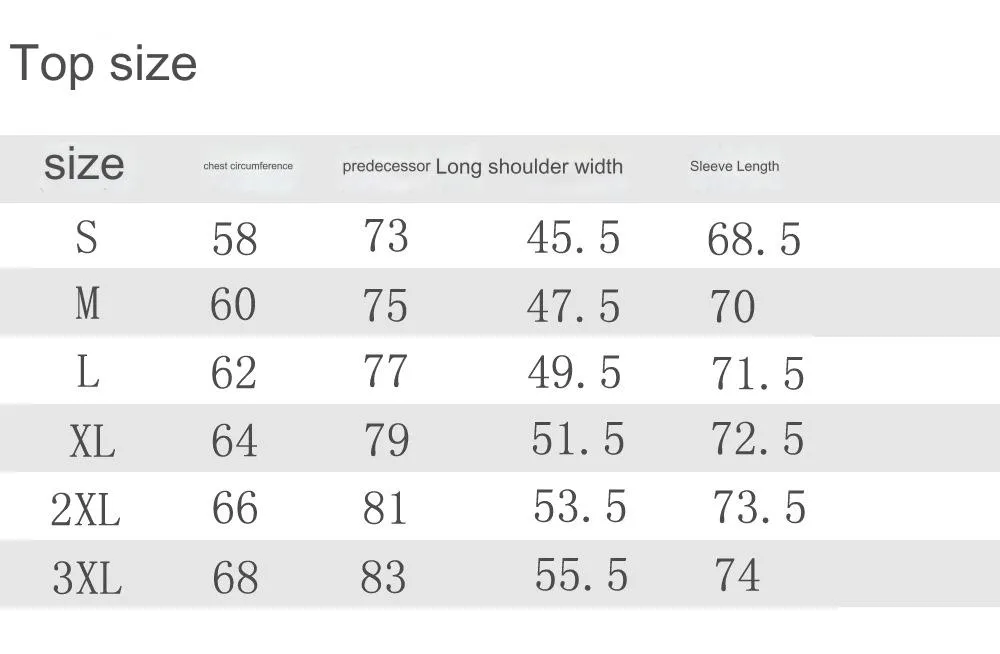The image size is (1000, 654).
Task: Select the L size row label
Action: [88, 372]
